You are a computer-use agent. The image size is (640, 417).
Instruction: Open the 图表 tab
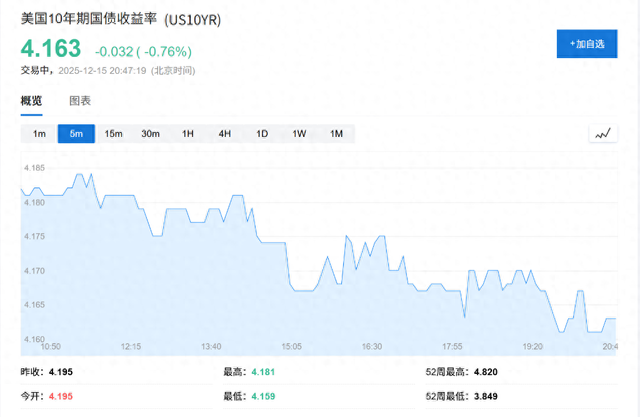(x=80, y=101)
